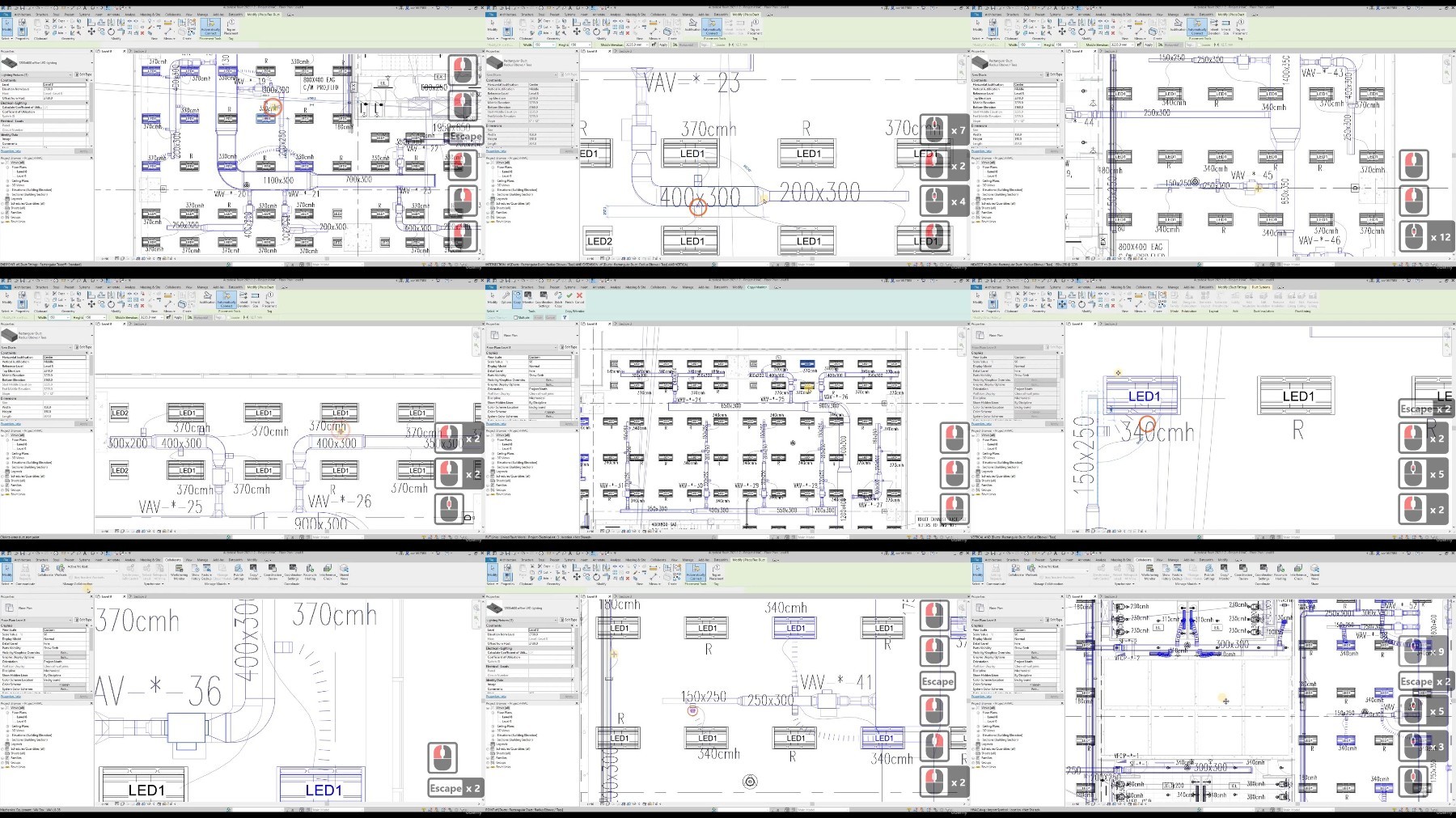Click Show History in VAV-*-36 frame ribbon

(195, 574)
